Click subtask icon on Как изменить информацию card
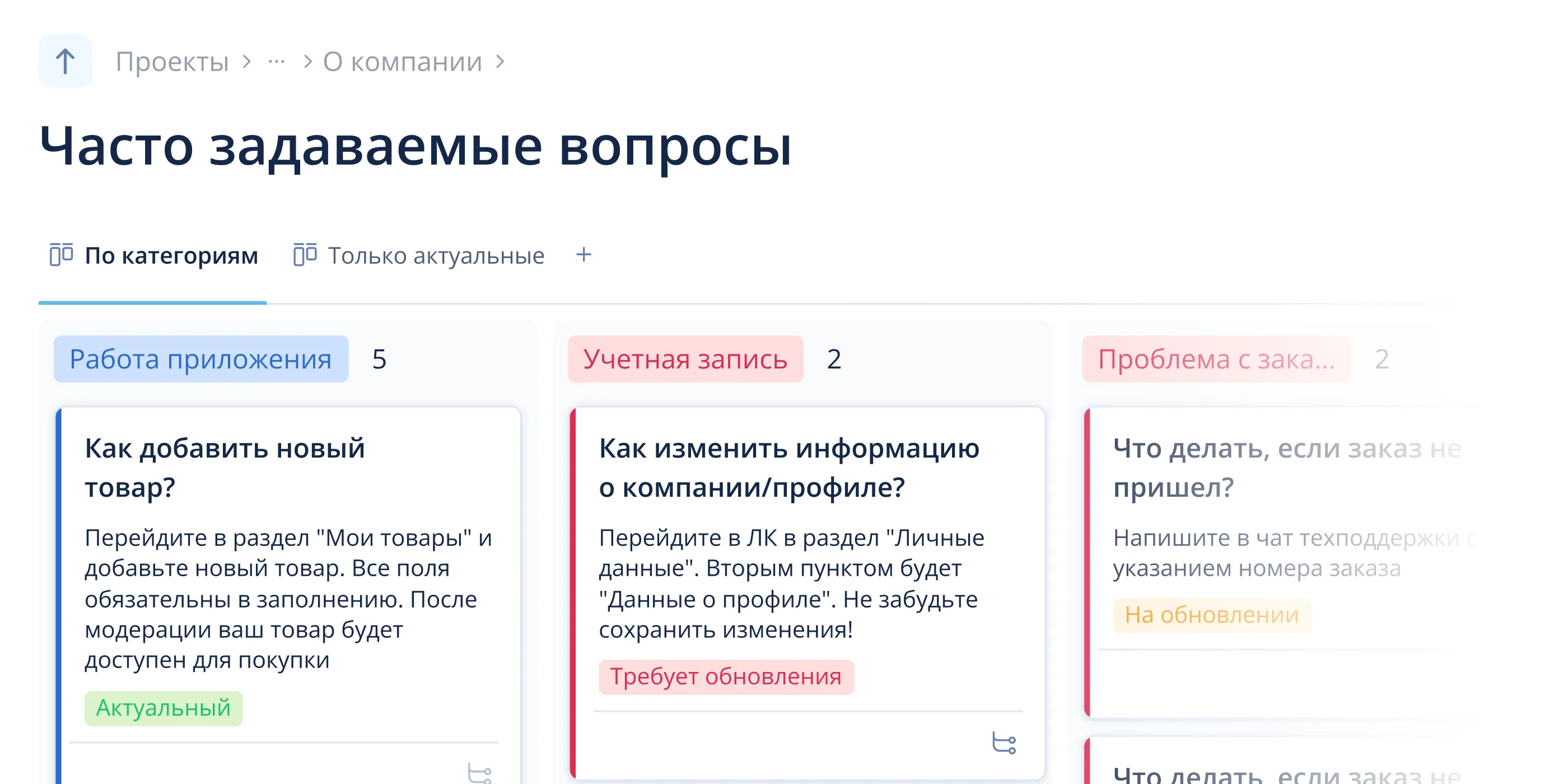This screenshot has width=1568, height=784. [x=1004, y=743]
